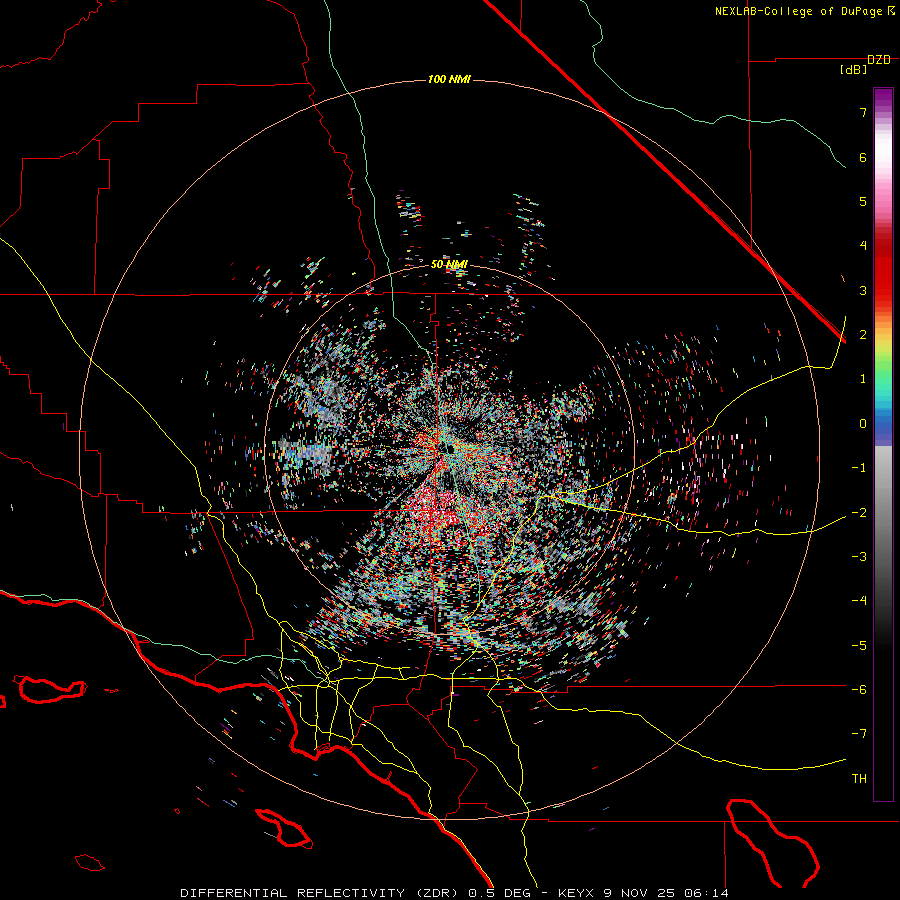Click the 4 value on the color scale
The height and width of the screenshot is (900, 900).
[x=863, y=246]
